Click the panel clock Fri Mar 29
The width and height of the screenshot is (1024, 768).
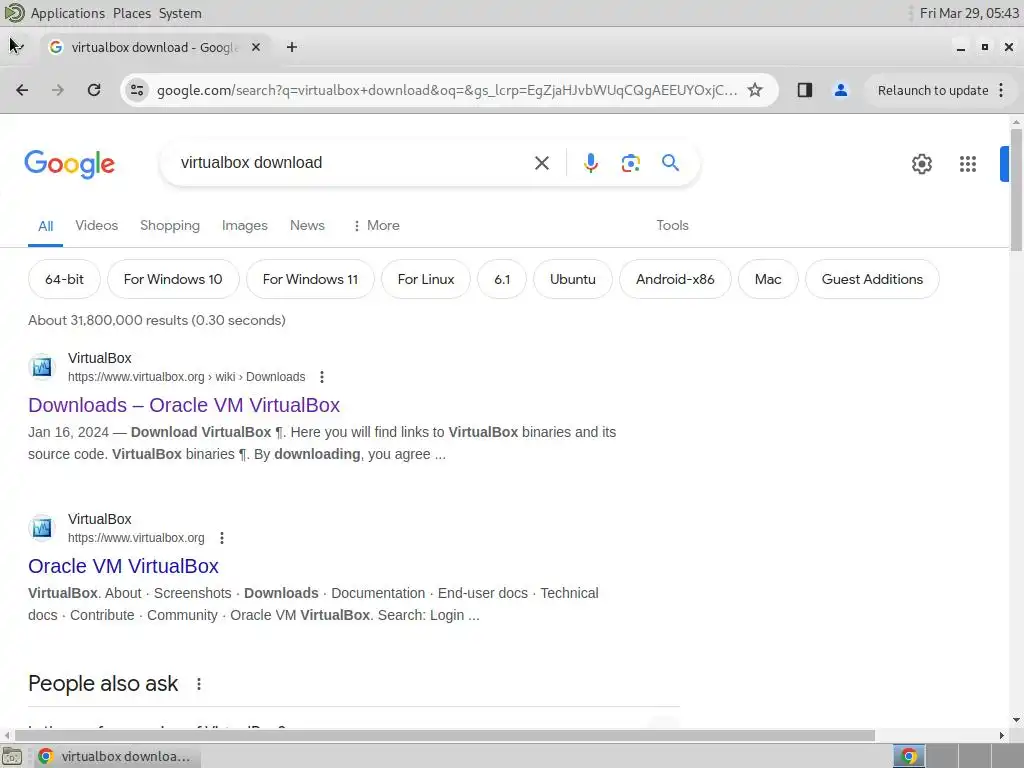(969, 13)
